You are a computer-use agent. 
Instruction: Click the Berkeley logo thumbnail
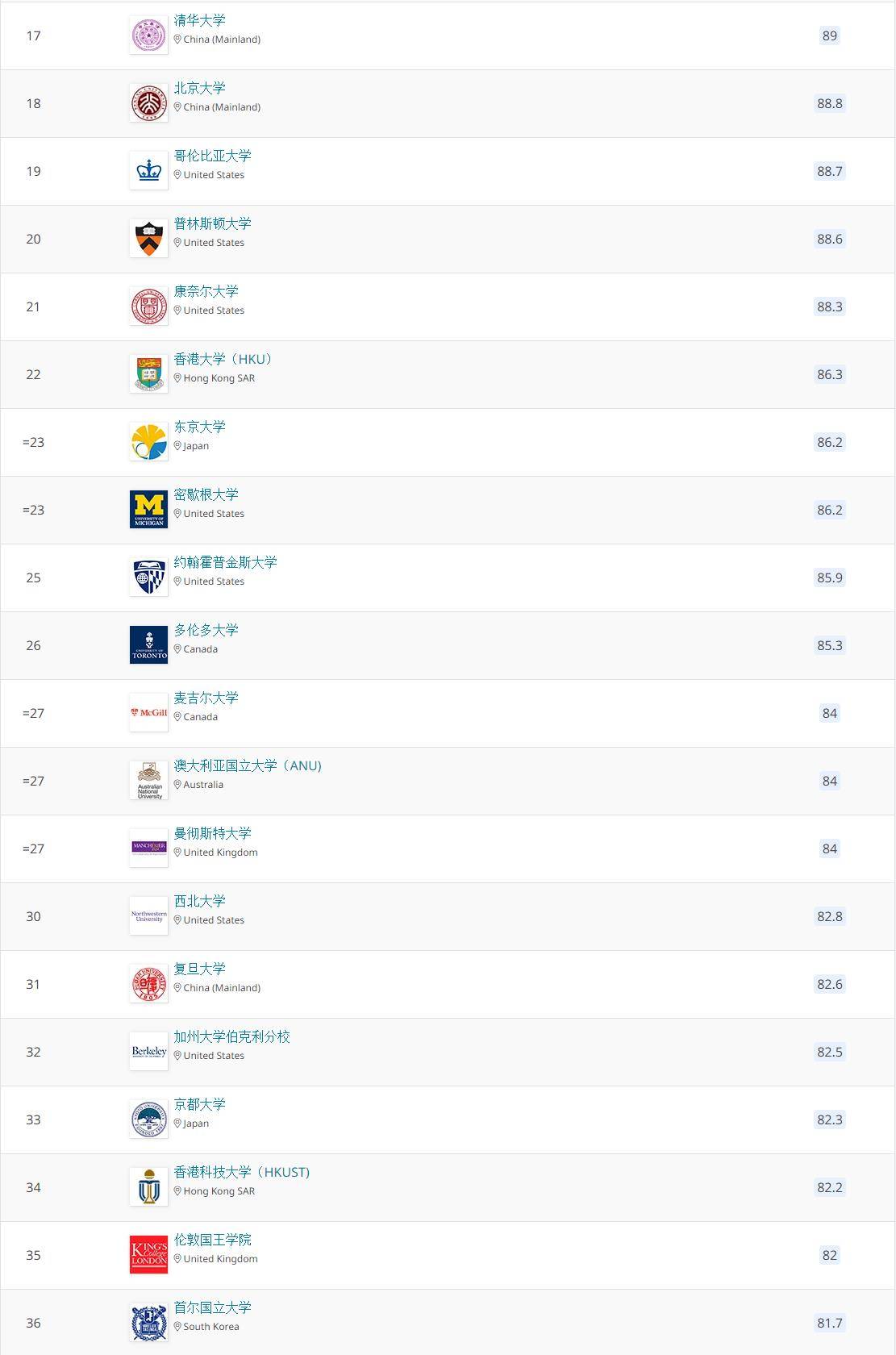148,1052
